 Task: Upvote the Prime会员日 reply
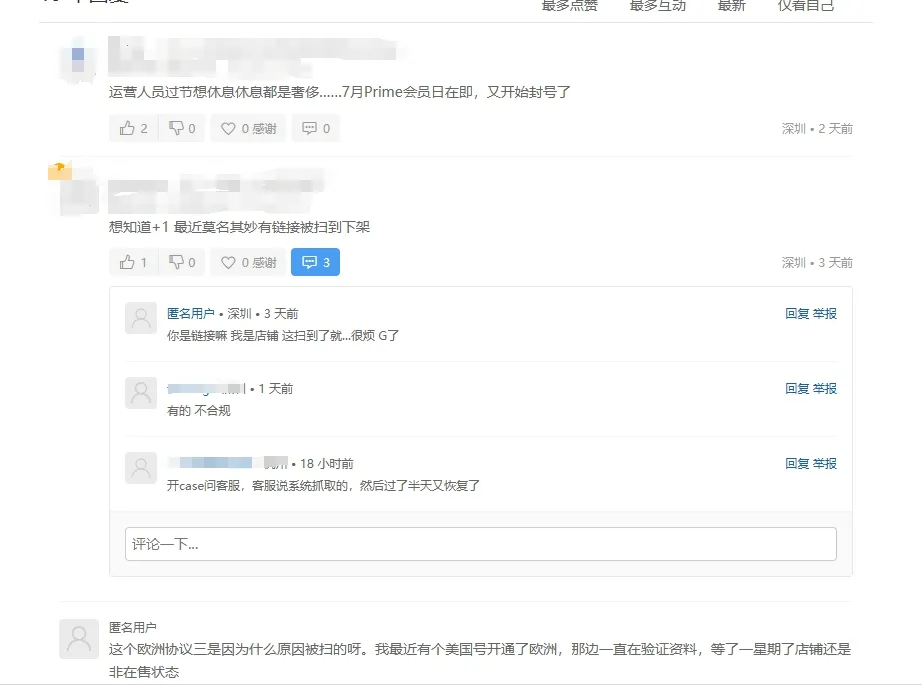tap(133, 128)
